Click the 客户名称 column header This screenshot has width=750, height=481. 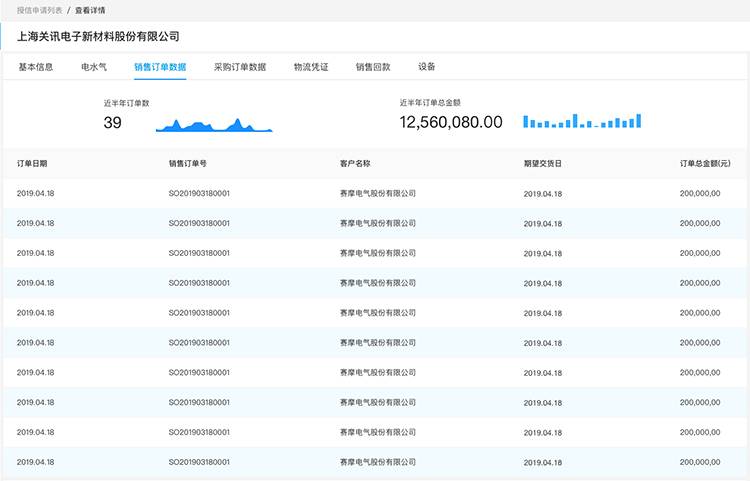click(x=355, y=163)
